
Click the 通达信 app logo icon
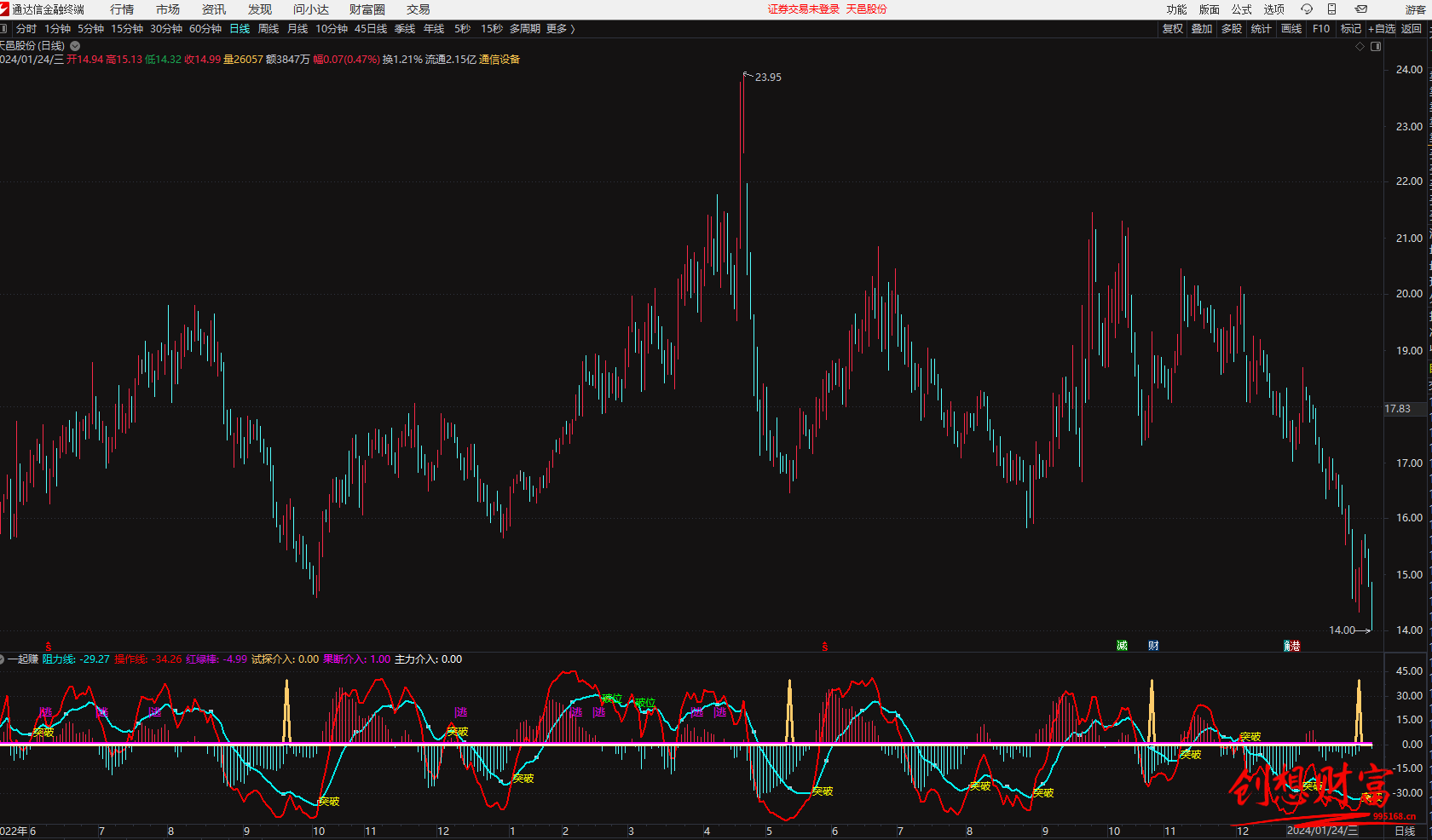tap(4, 9)
